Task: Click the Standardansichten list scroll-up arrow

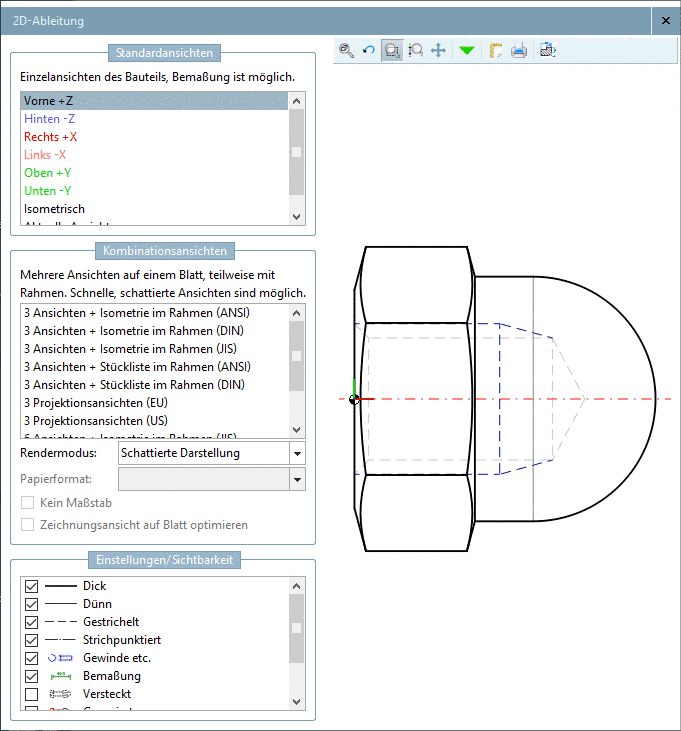Action: [296, 101]
